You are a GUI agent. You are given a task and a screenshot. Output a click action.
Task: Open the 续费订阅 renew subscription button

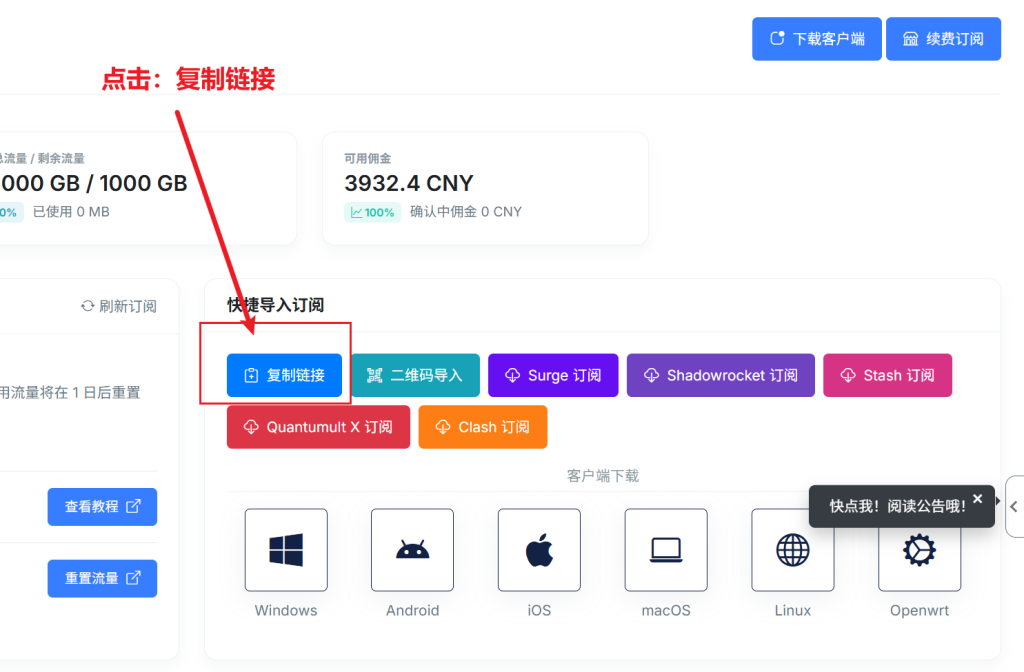943,39
